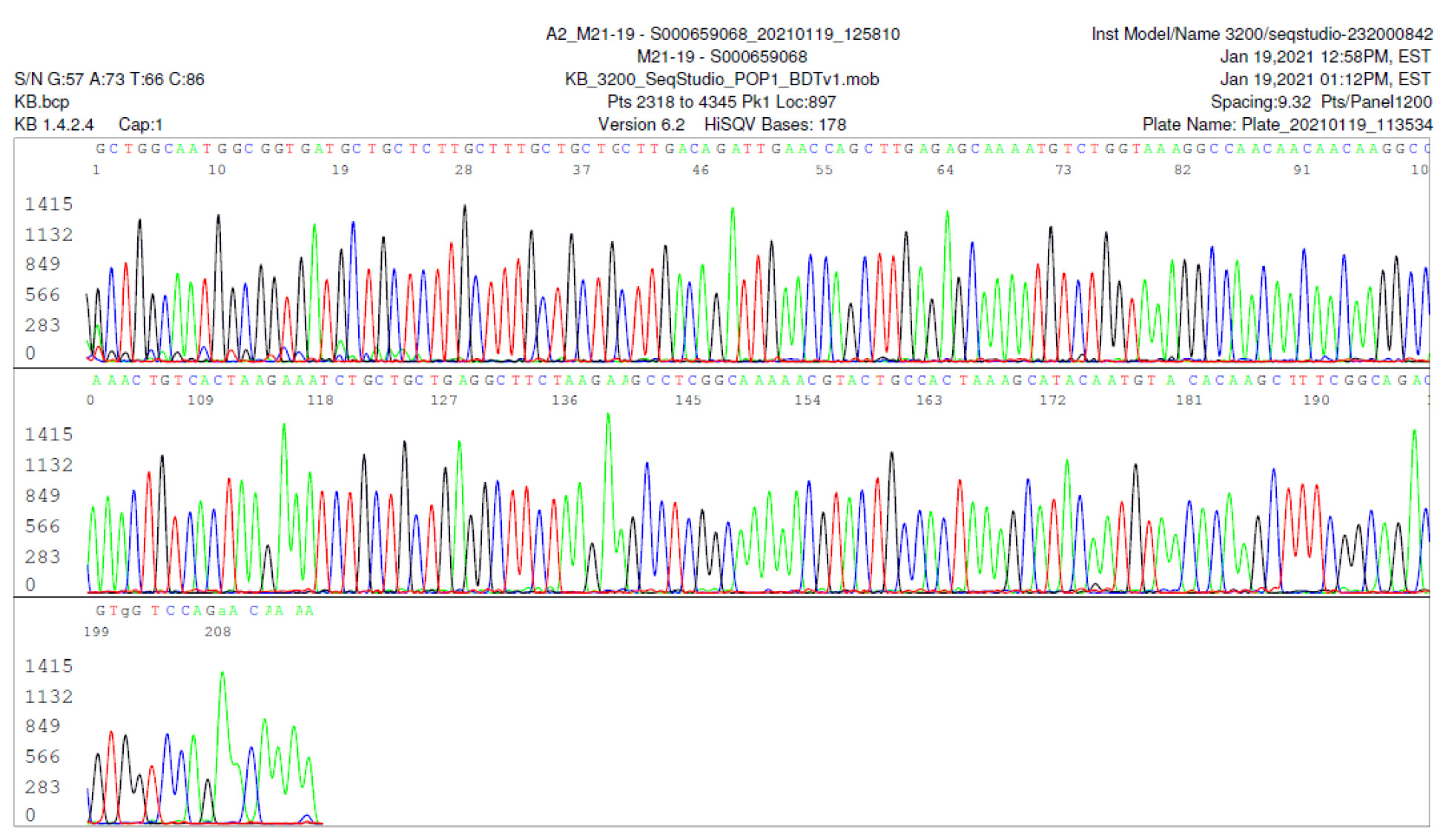Screen dimensions: 1446x840
Task: Click the S/N signal-to-noise values text
Action: (x=109, y=79)
